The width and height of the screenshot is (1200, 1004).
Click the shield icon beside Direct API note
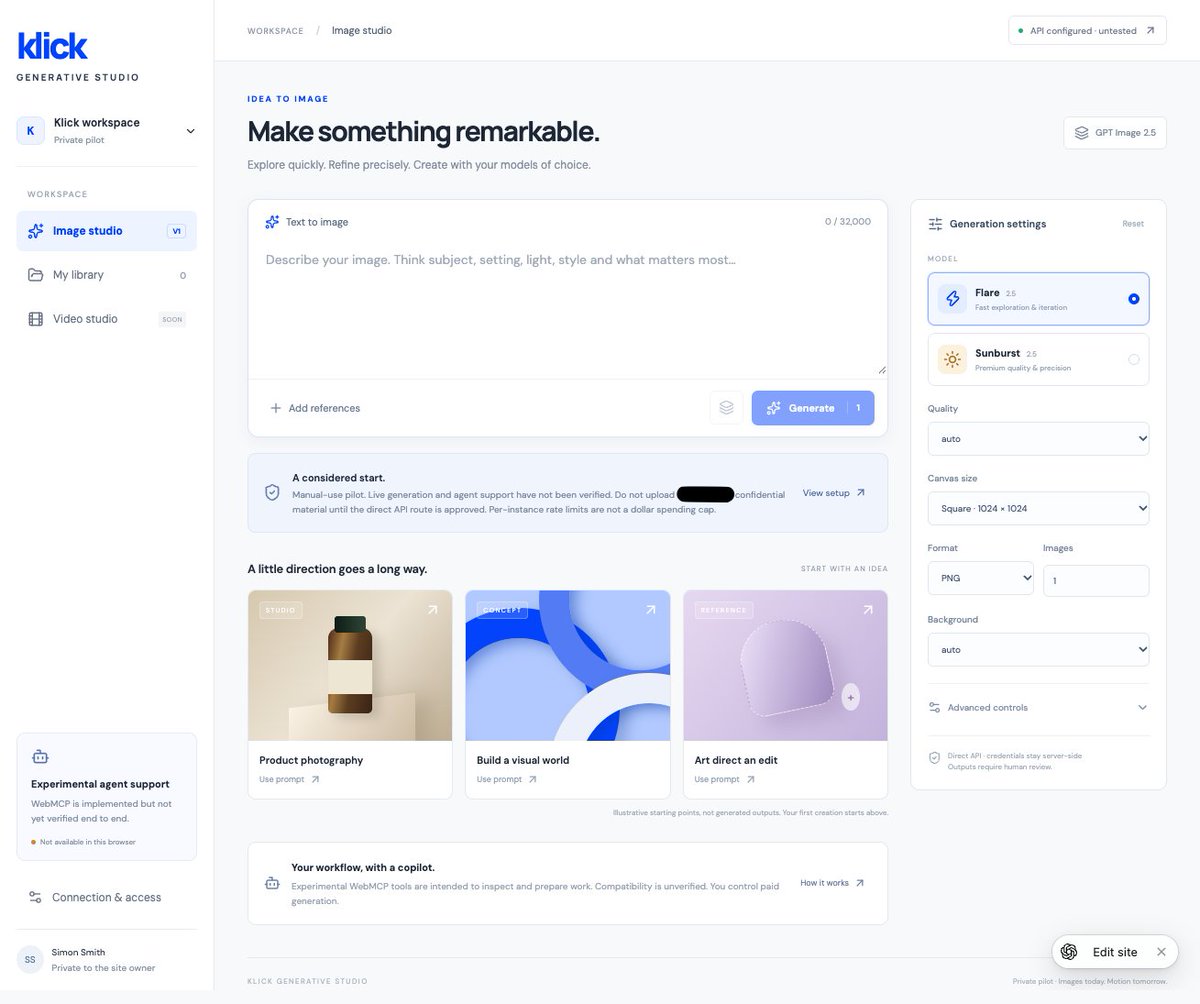(x=934, y=759)
